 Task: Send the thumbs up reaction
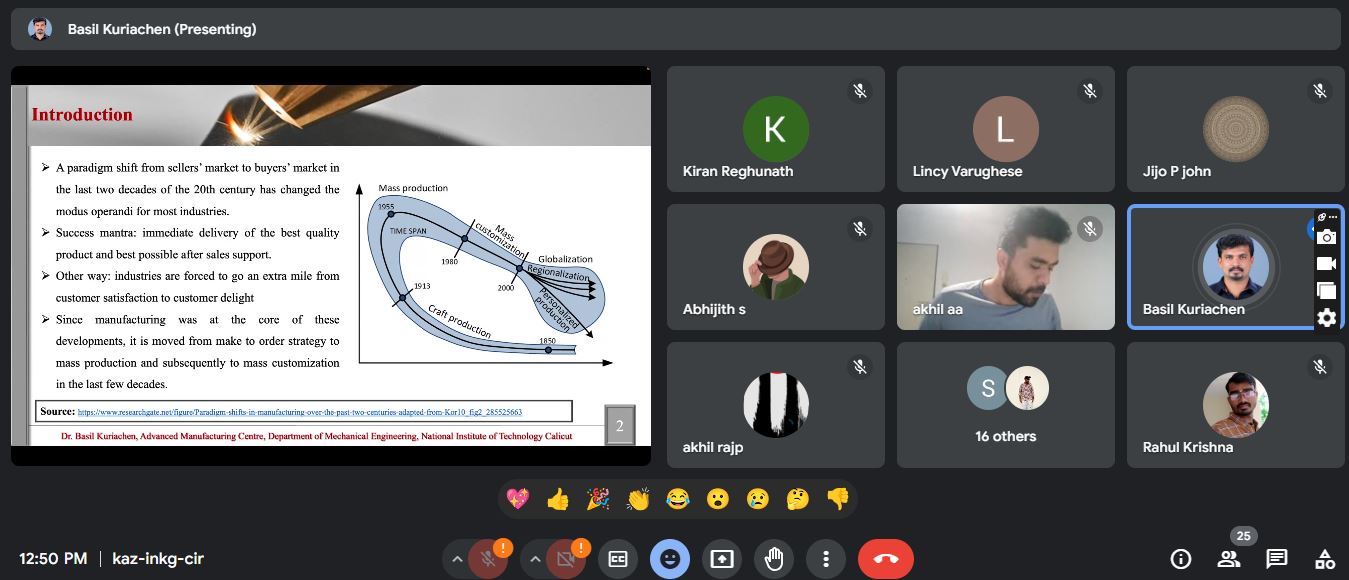pos(558,499)
